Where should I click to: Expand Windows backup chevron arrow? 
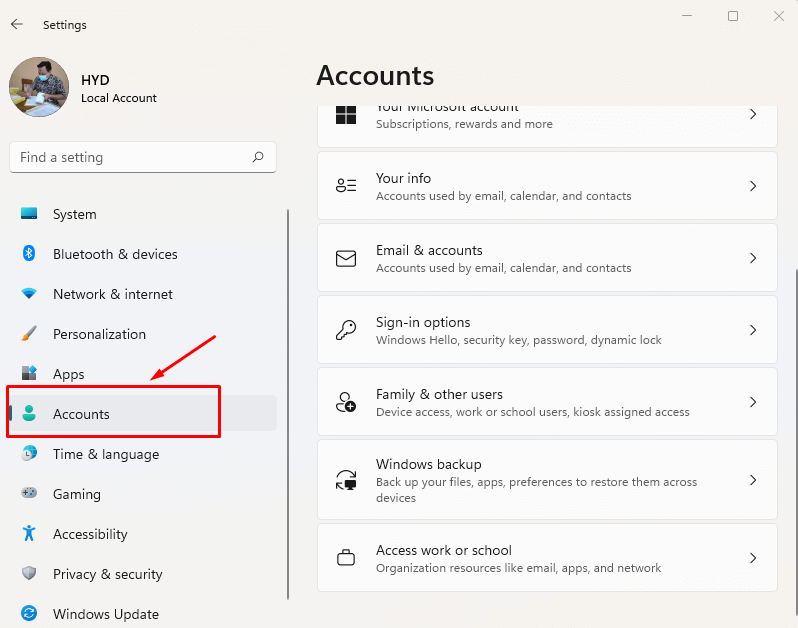(x=753, y=480)
